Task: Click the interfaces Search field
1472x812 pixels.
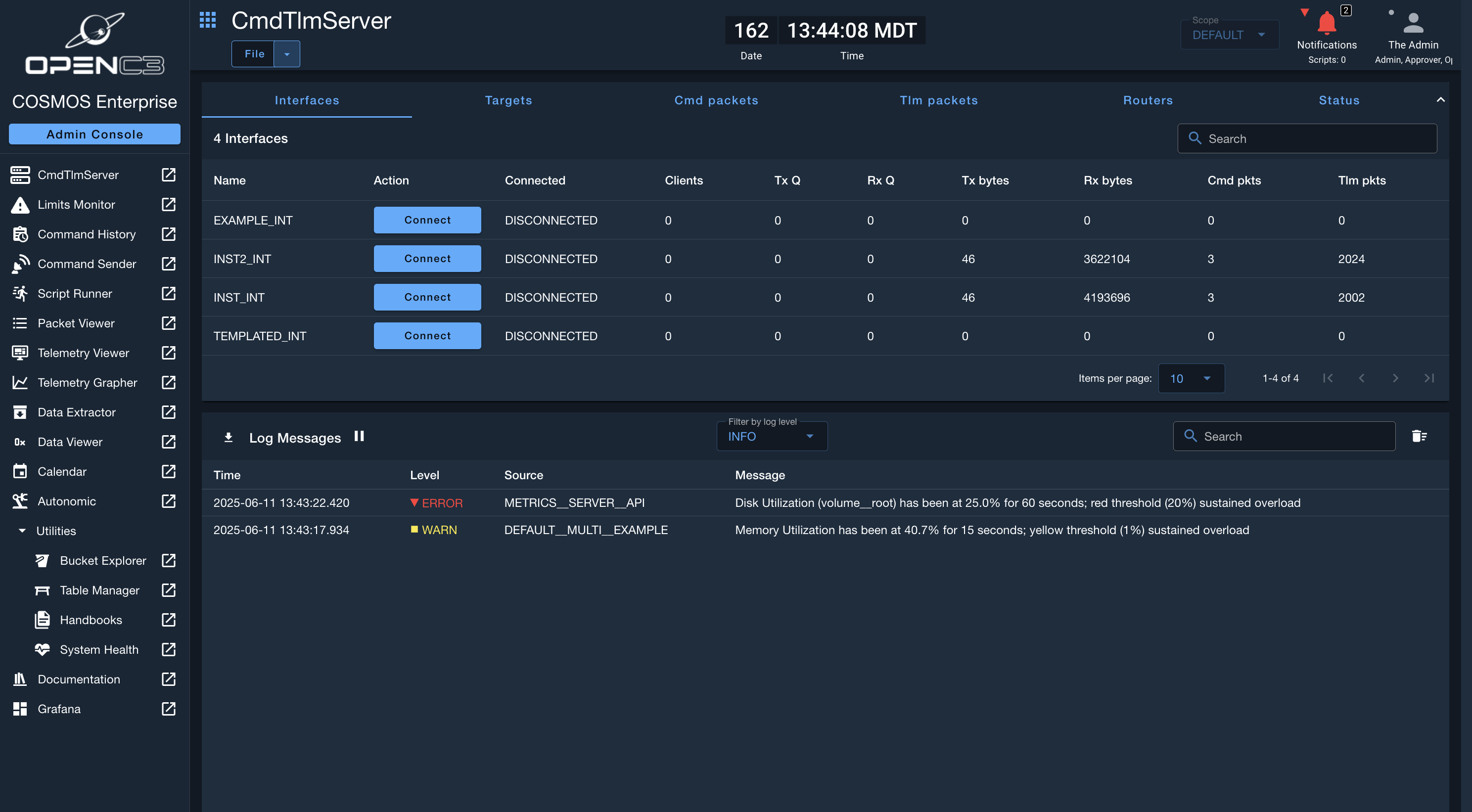Action: (x=1307, y=139)
